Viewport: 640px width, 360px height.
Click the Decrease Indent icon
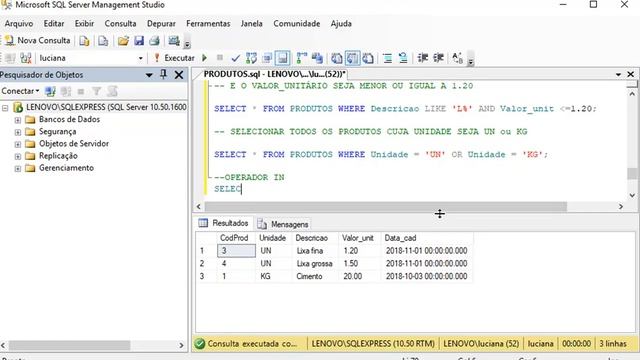422,58
